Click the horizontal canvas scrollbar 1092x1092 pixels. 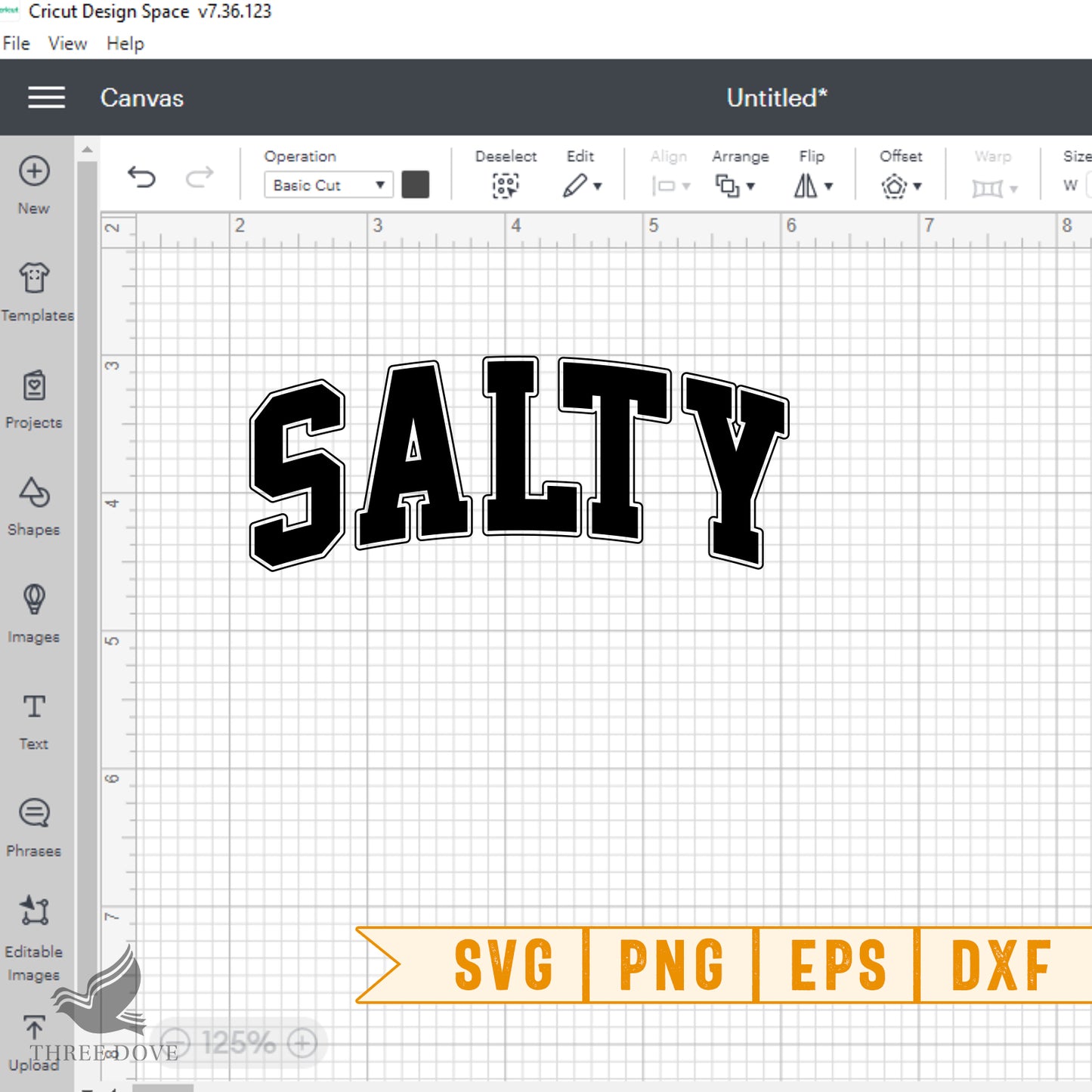pyautogui.click(x=162, y=1088)
